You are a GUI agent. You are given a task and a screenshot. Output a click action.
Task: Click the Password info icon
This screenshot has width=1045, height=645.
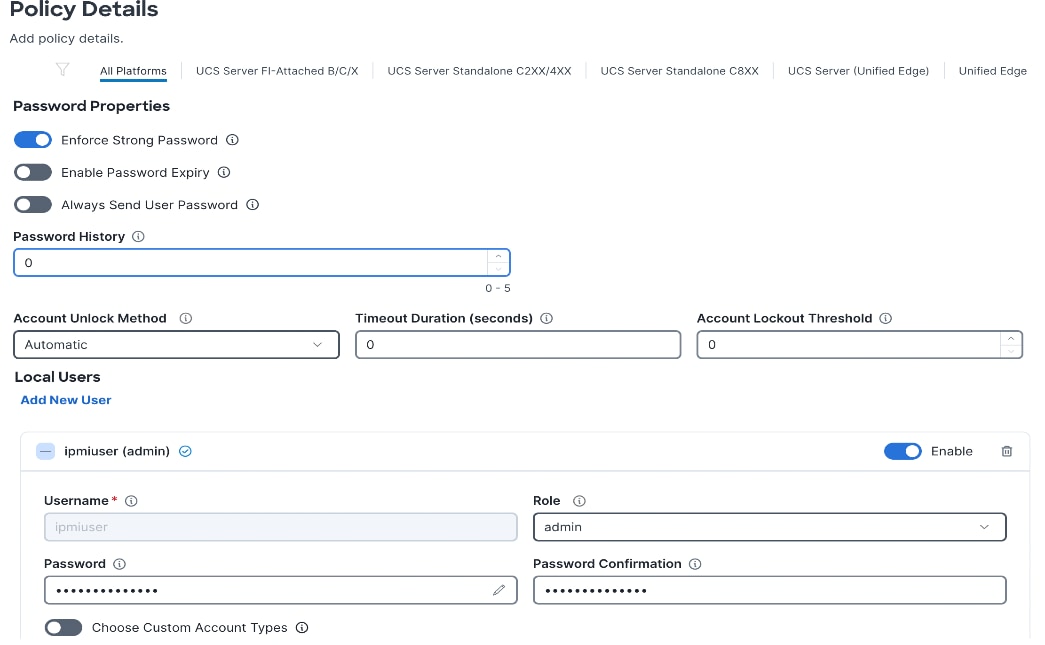119,564
